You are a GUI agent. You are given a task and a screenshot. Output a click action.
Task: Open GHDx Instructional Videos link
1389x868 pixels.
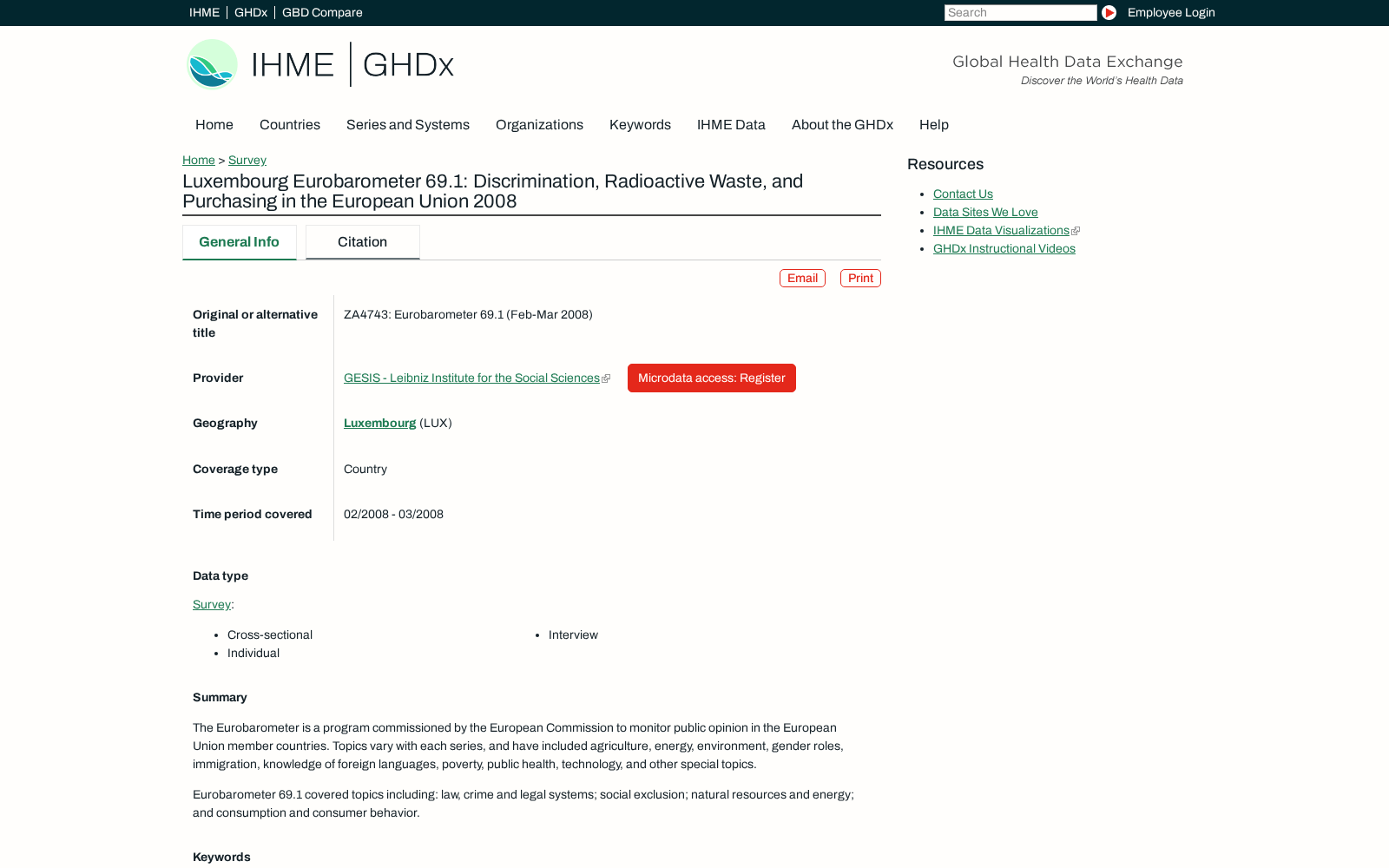(1004, 249)
